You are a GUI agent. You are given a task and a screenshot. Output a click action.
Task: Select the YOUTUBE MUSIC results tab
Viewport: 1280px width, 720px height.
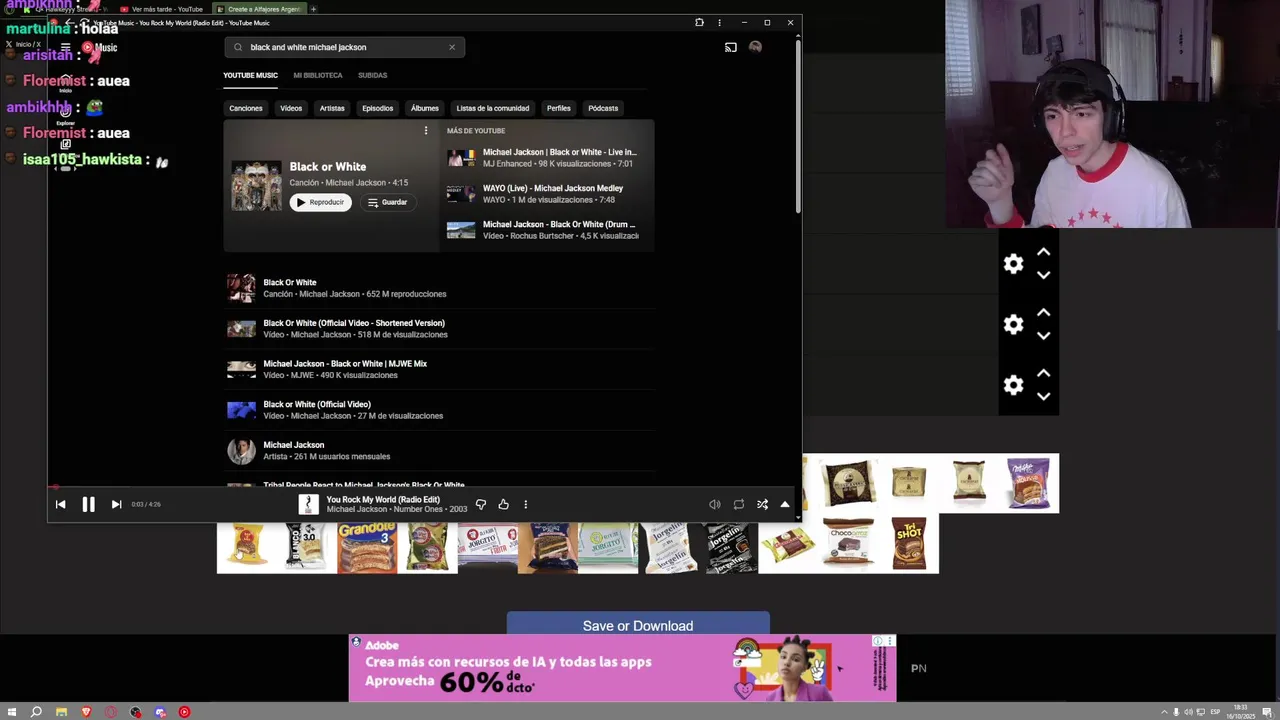pyautogui.click(x=250, y=75)
